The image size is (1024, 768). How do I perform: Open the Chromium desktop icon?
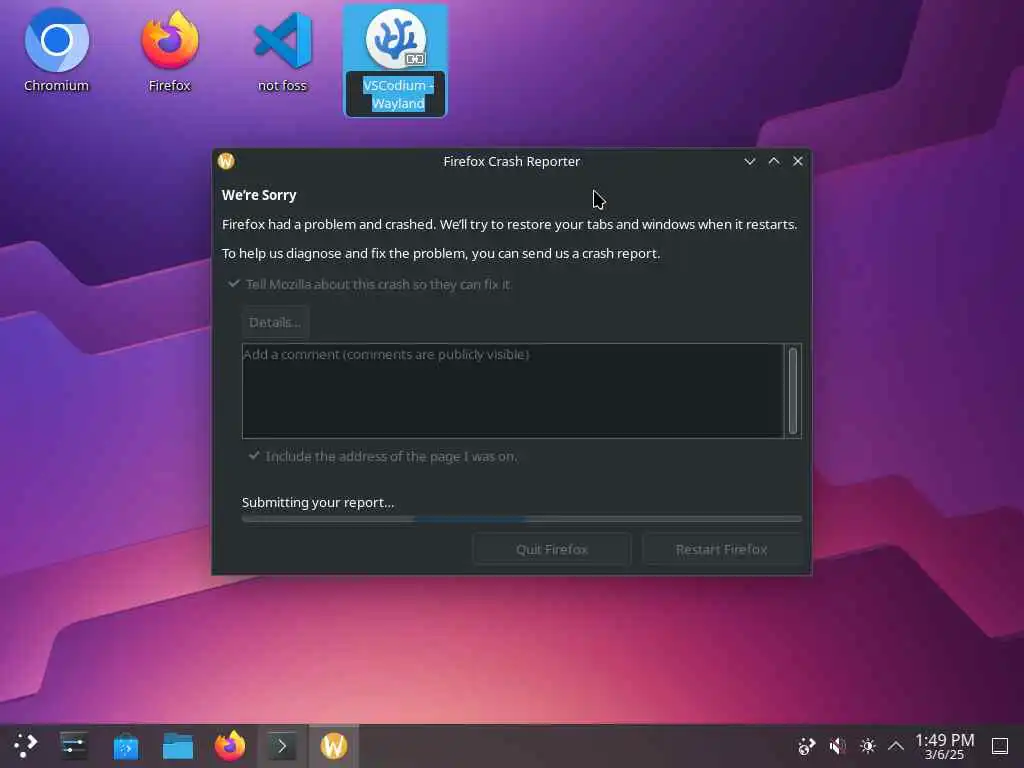(56, 51)
